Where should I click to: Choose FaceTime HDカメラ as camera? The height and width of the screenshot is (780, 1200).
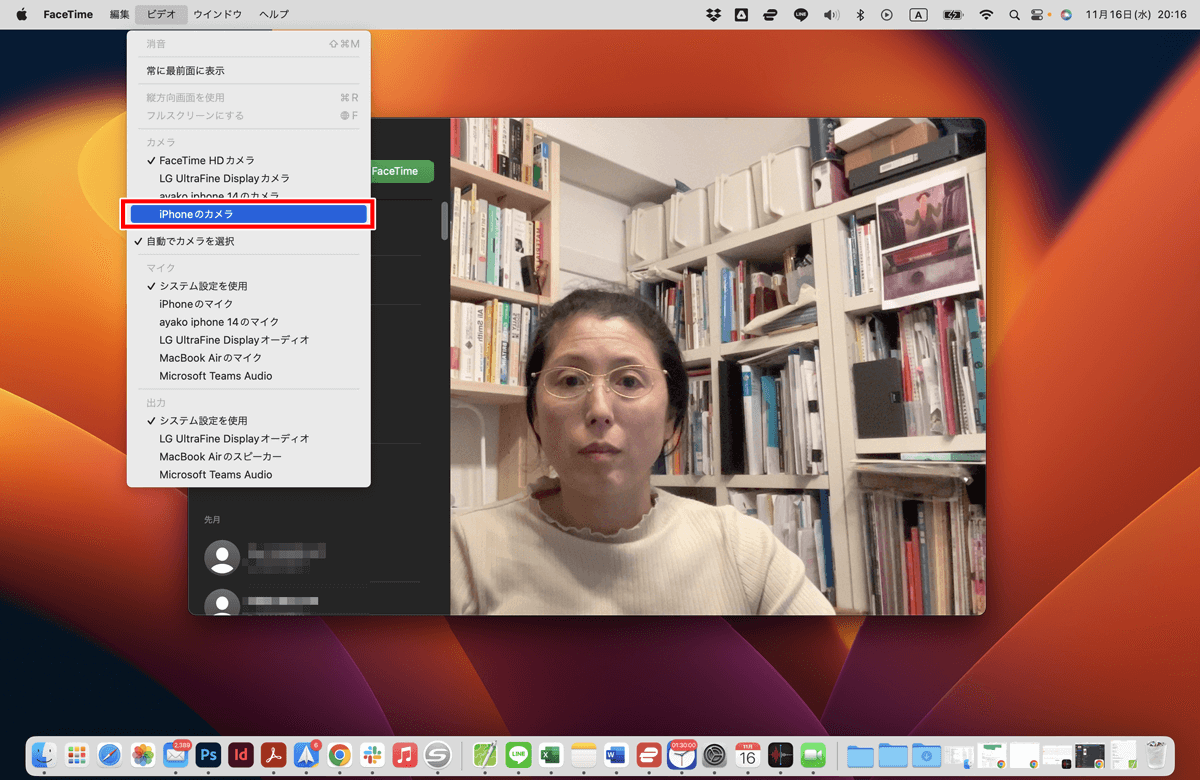(x=248, y=160)
